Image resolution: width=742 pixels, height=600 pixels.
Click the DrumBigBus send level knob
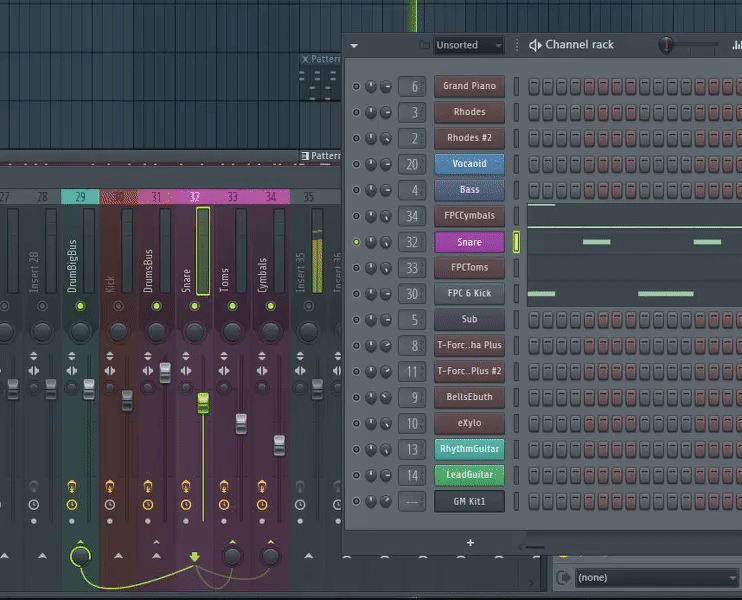coord(80,556)
